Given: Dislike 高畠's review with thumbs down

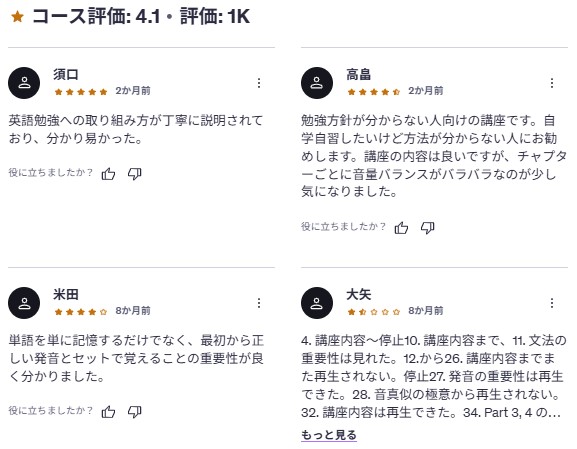Looking at the screenshot, I should [428, 227].
